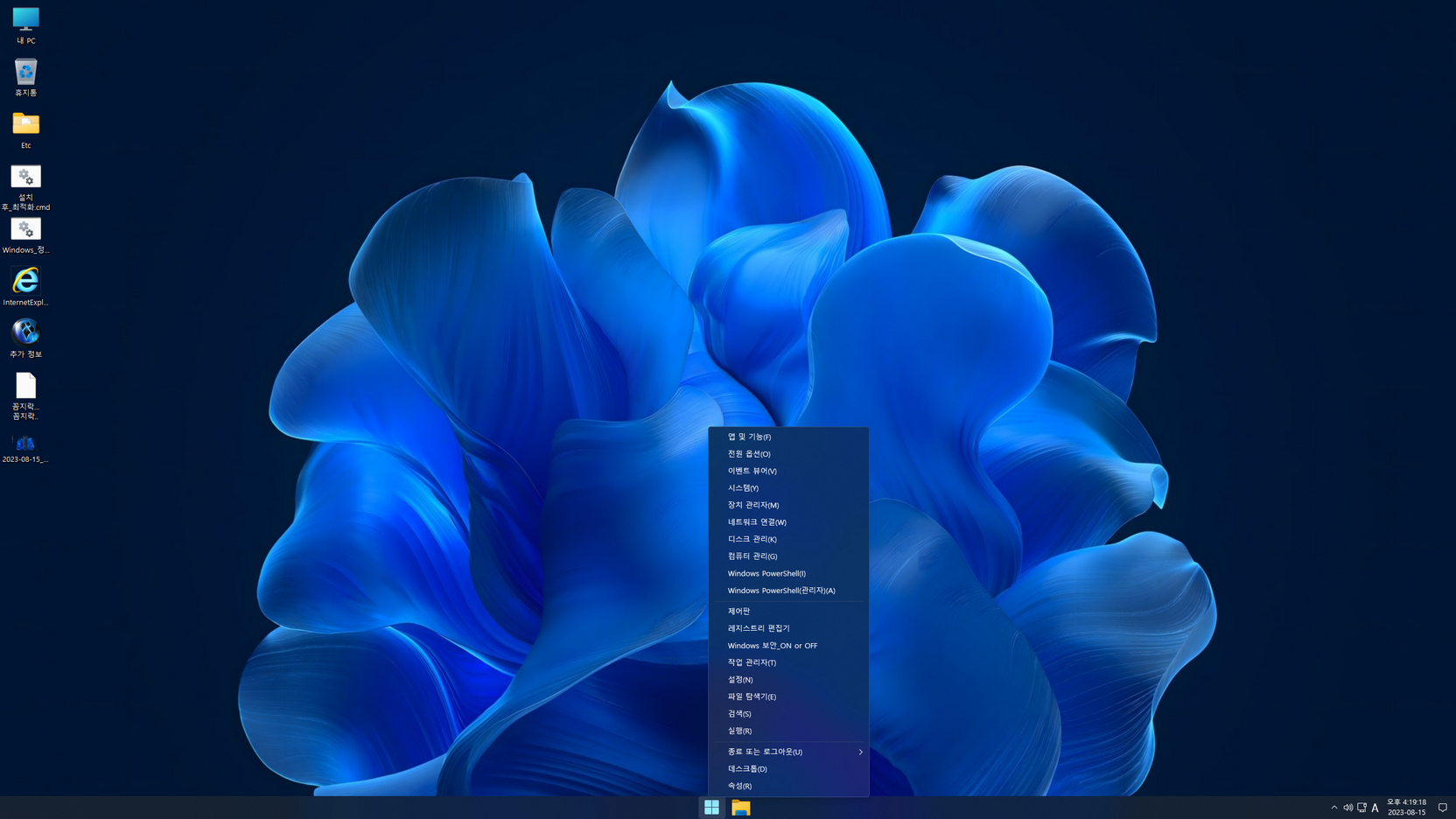Select the Windows_정... script icon
Screen dimensions: 1456x819
[25, 235]
